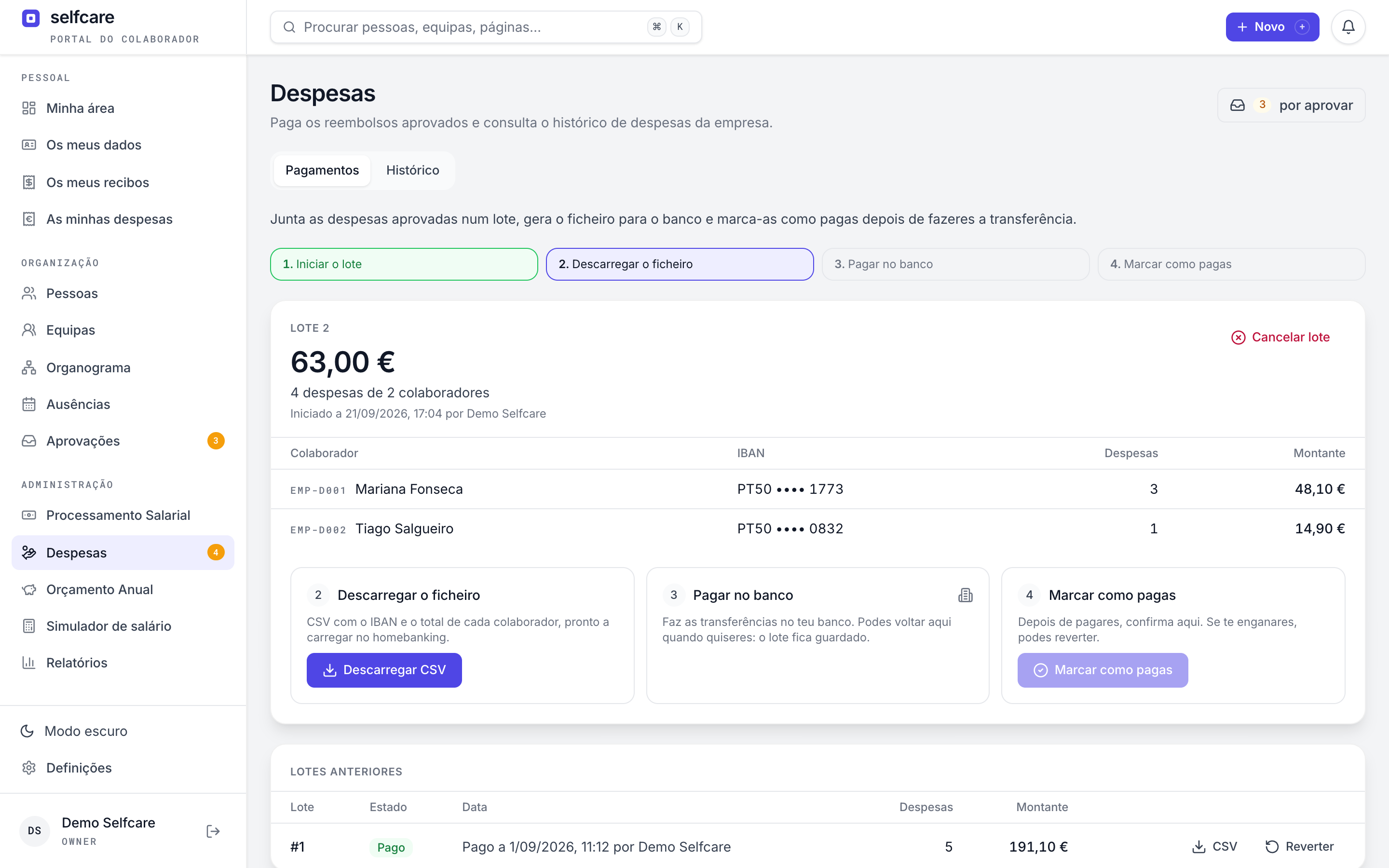Click step 1. Iniciar o lote
The height and width of the screenshot is (868, 1389).
tap(404, 264)
